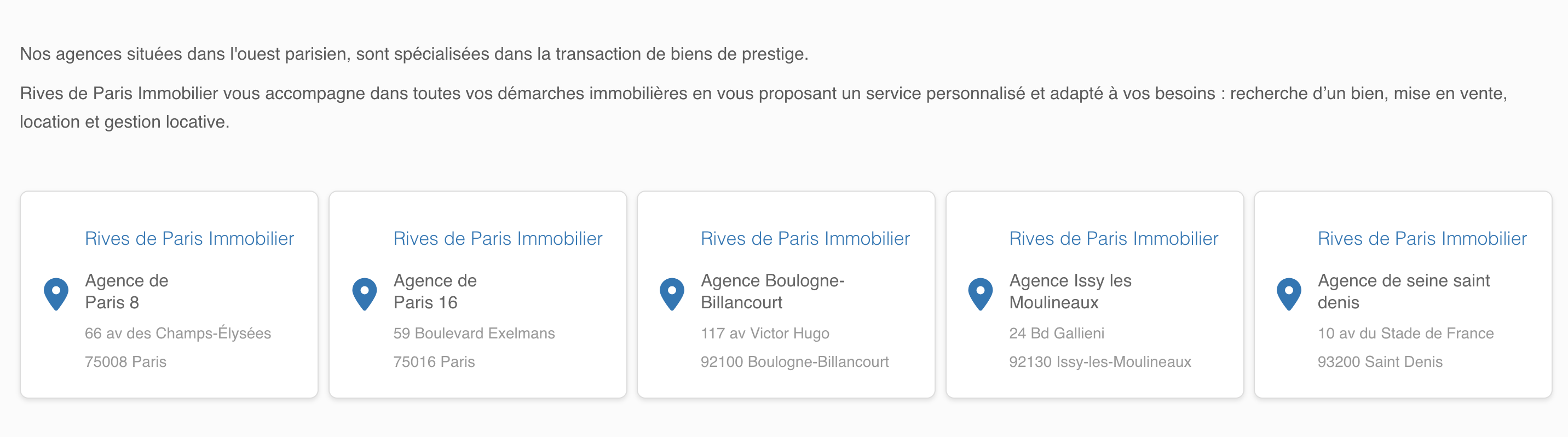Select the Agence Boulogne-Billancourt name
This screenshot has width=1568, height=437.
tap(772, 291)
